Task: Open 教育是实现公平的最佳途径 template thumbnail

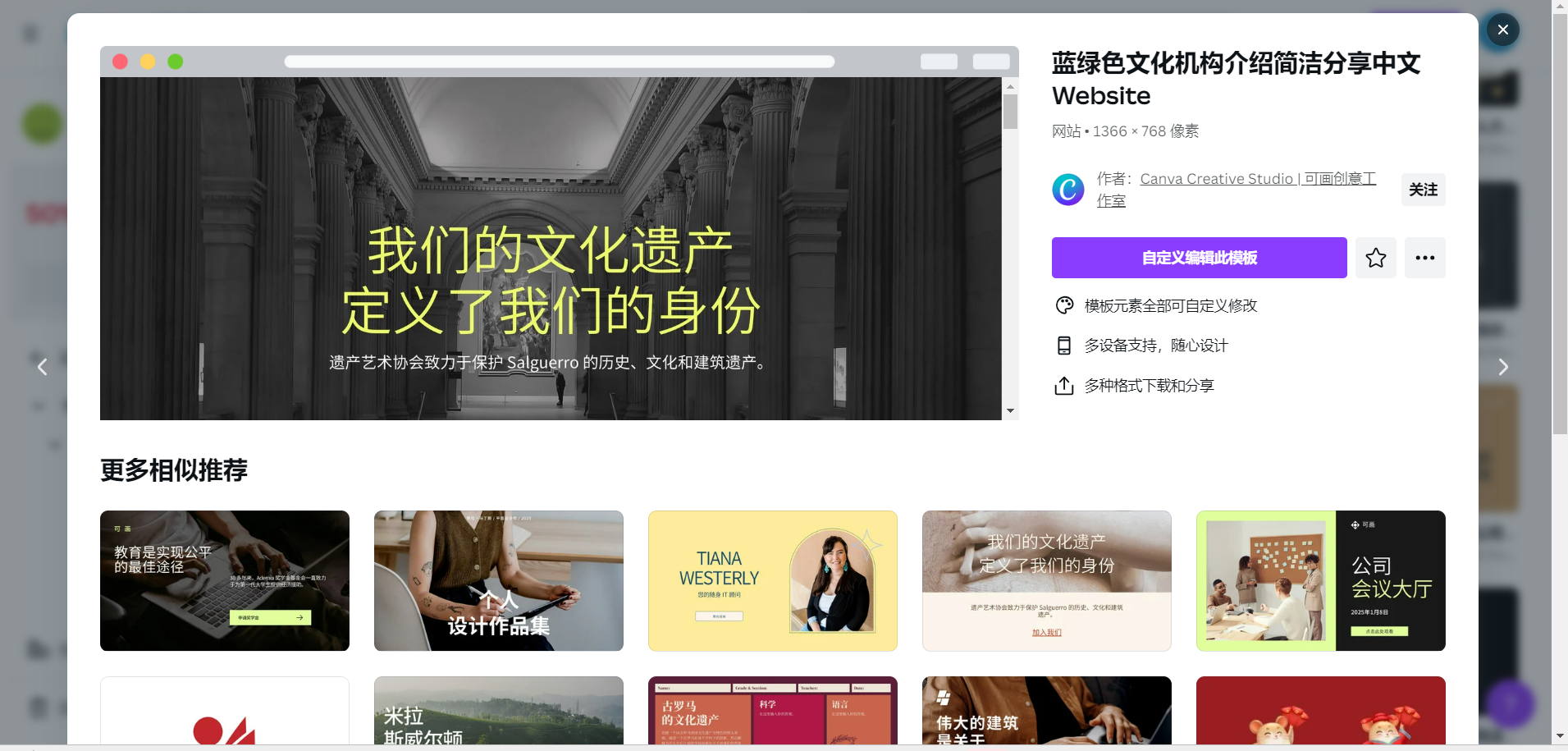Action: click(x=225, y=580)
